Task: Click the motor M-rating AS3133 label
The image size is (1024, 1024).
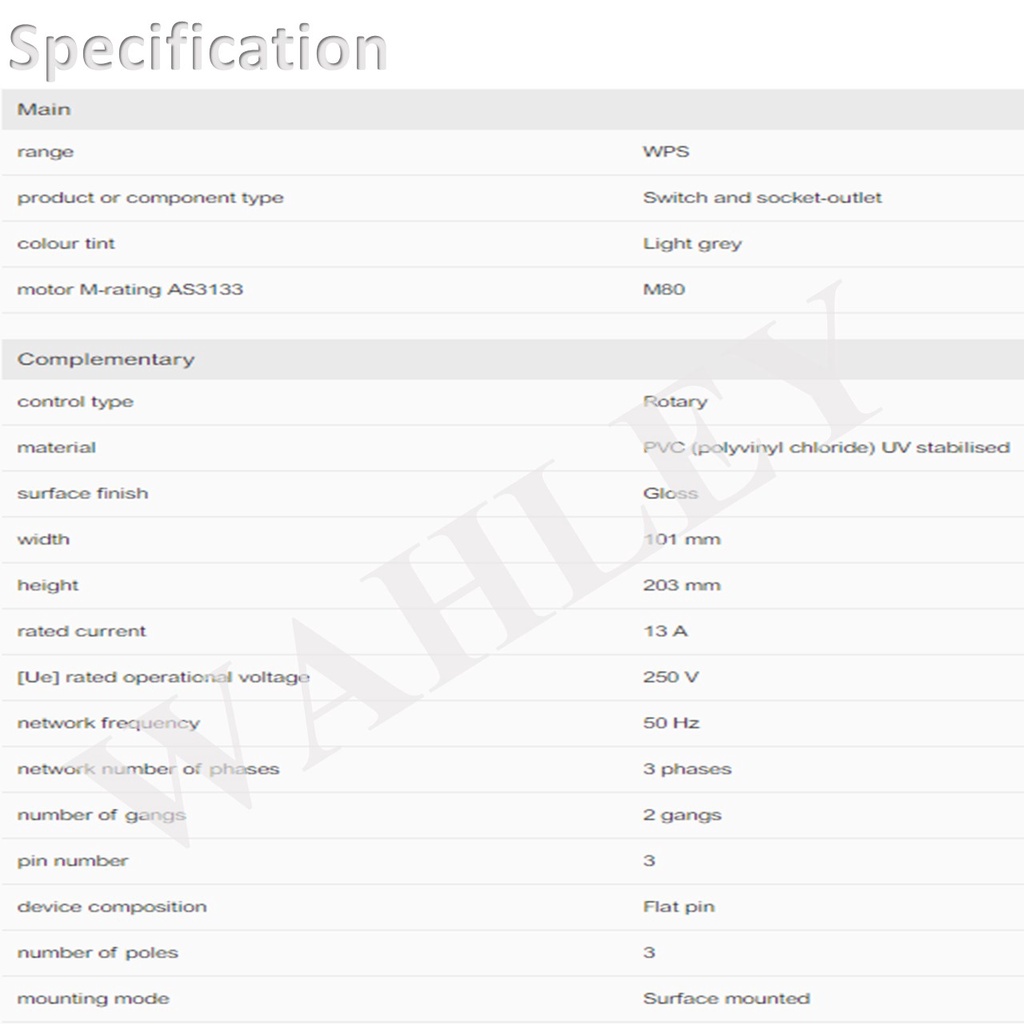Action: (130, 290)
